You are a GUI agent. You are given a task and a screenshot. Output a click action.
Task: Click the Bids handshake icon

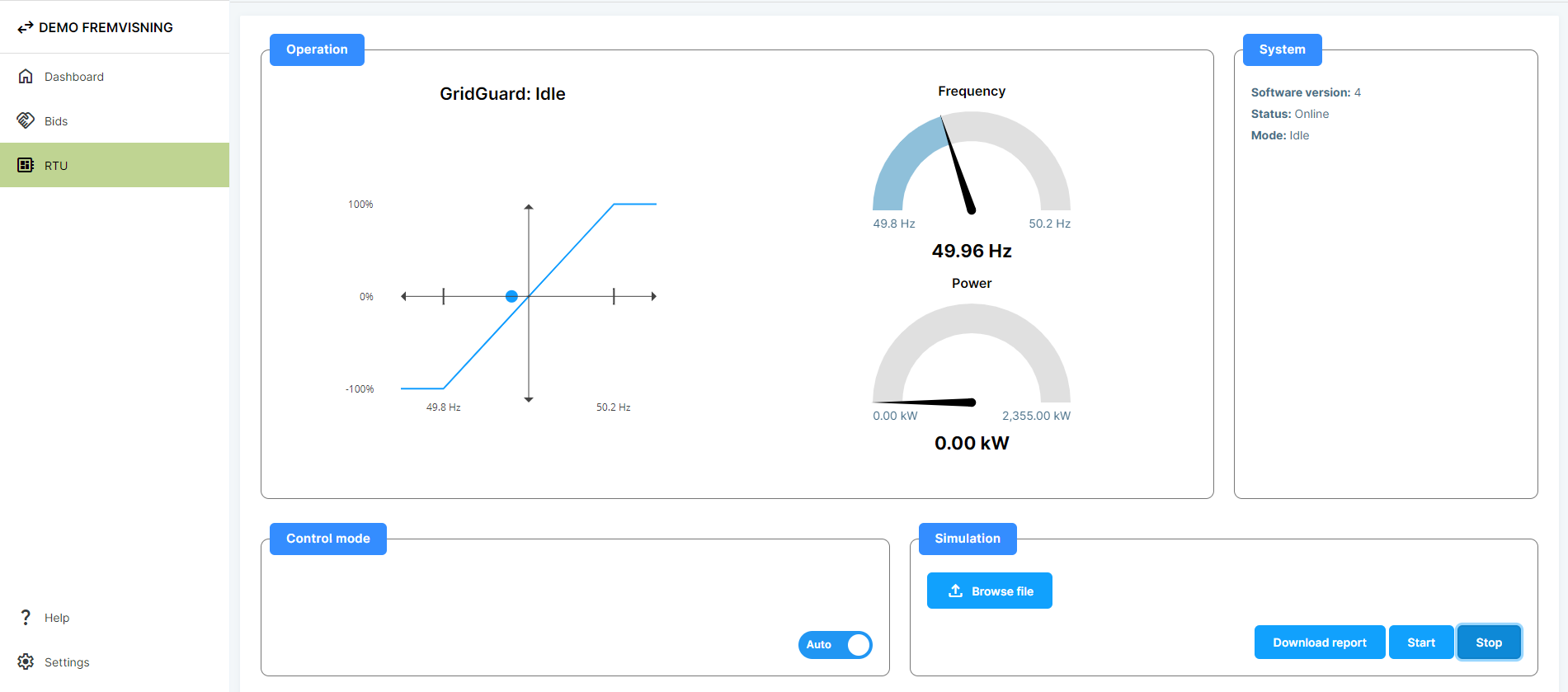26,120
